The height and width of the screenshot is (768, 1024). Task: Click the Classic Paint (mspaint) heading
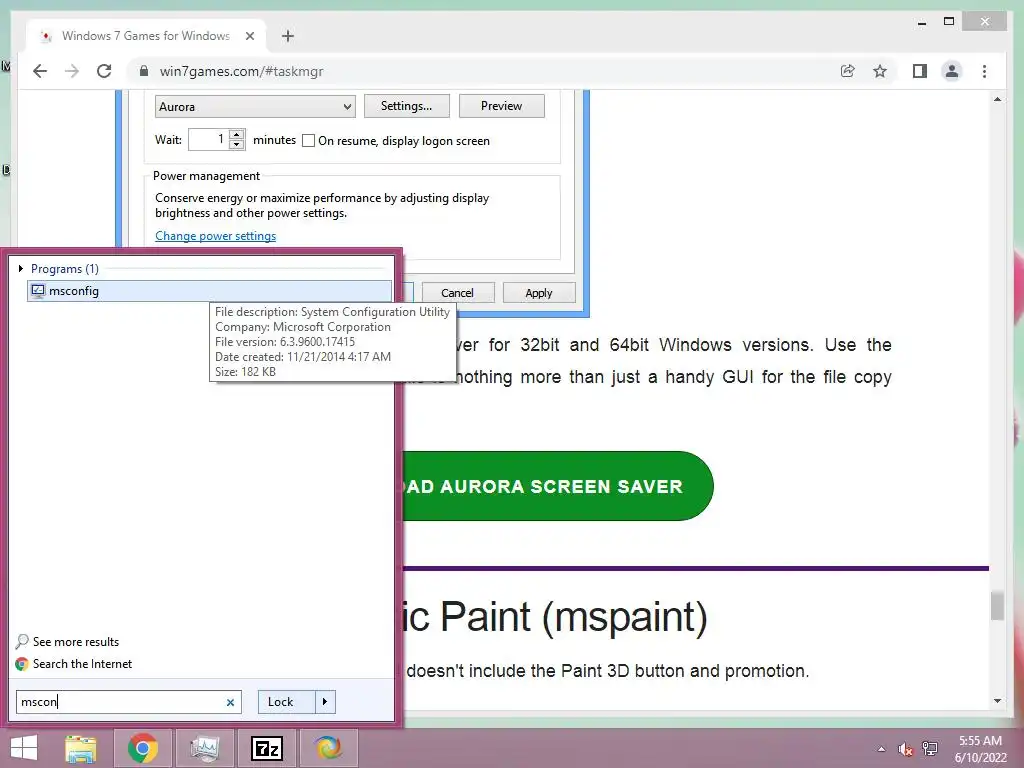pyautogui.click(x=555, y=616)
